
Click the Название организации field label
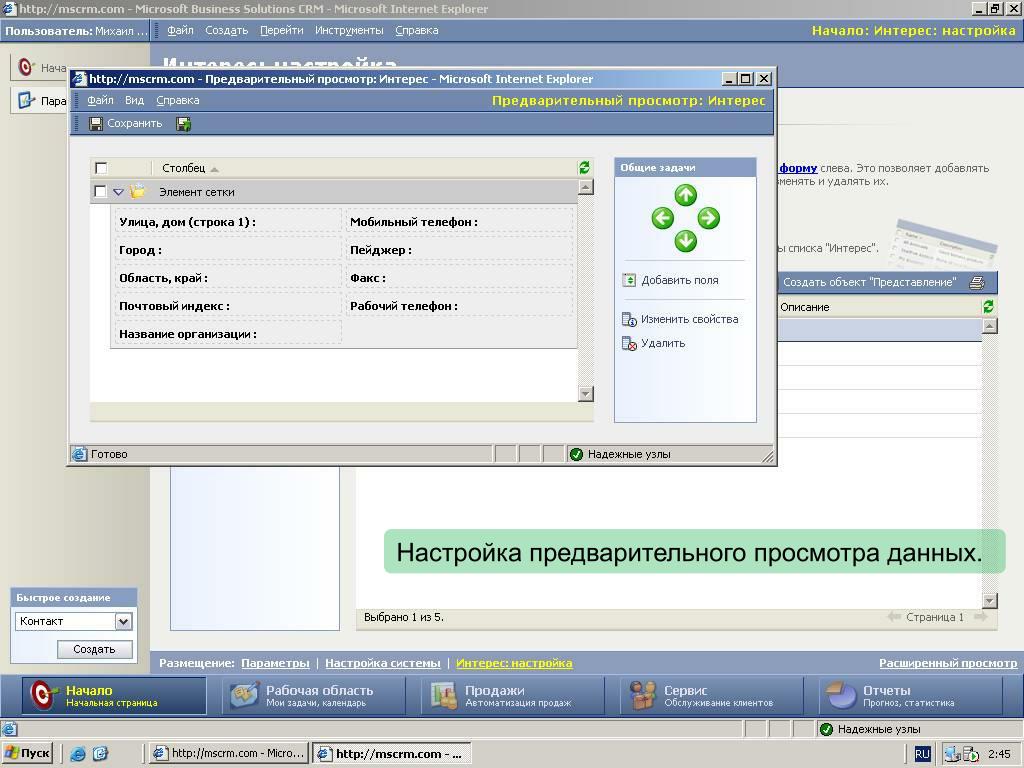188,334
